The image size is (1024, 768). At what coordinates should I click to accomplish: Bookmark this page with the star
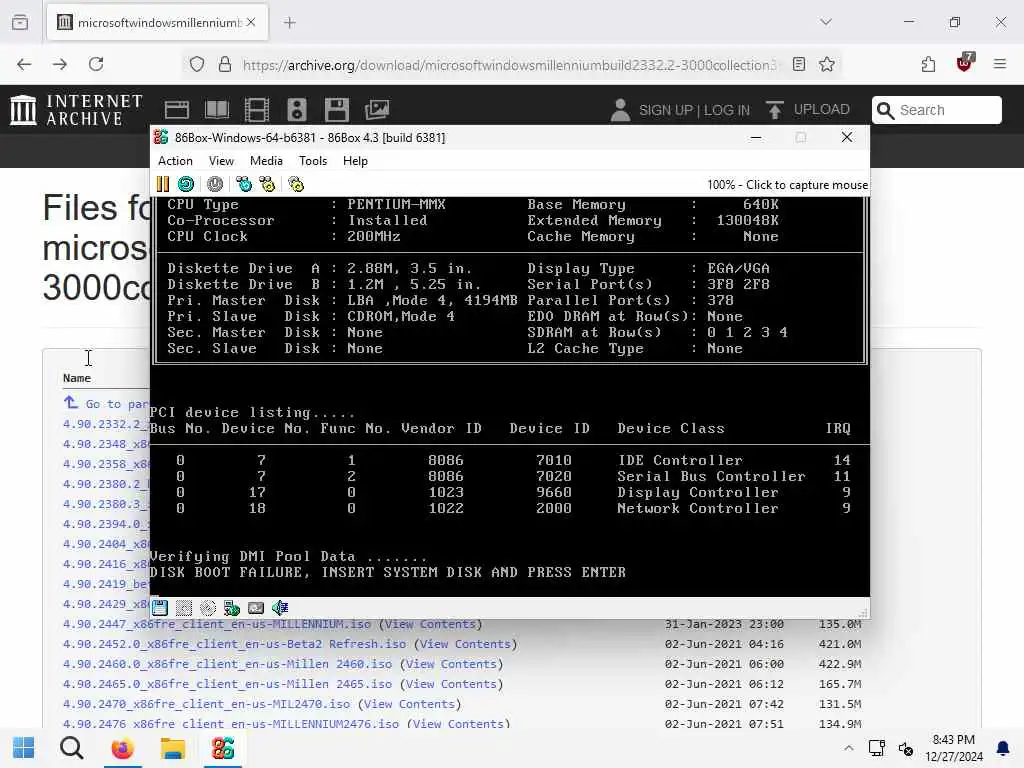click(827, 64)
